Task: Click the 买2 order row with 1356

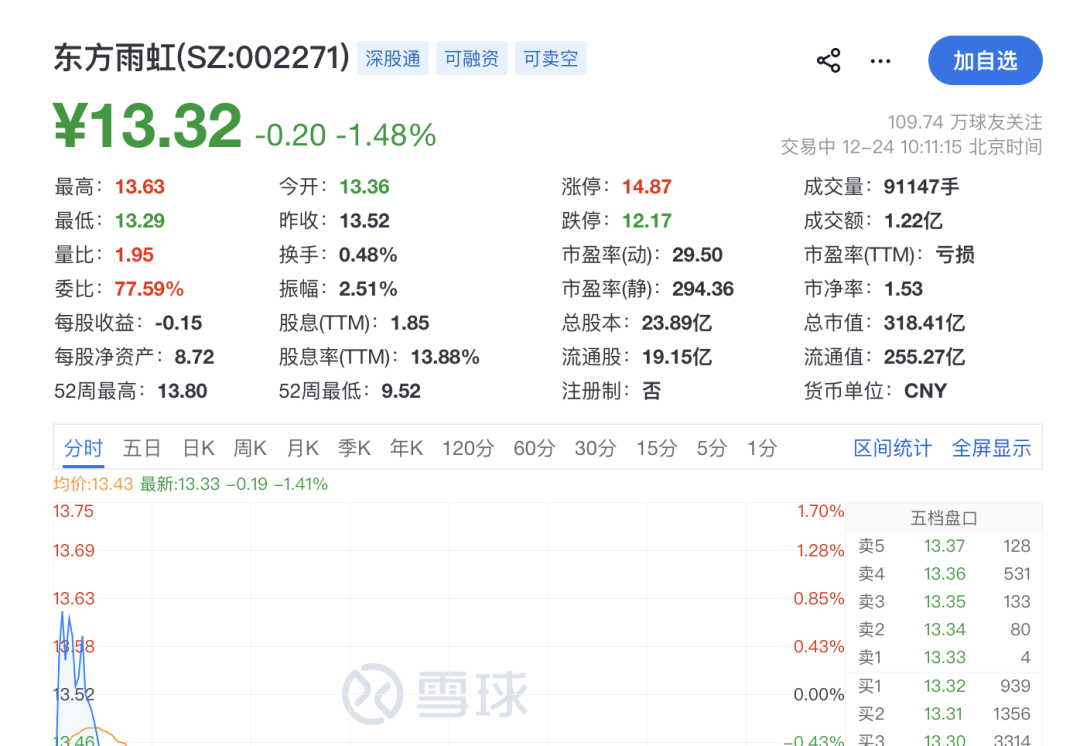Action: click(x=944, y=714)
